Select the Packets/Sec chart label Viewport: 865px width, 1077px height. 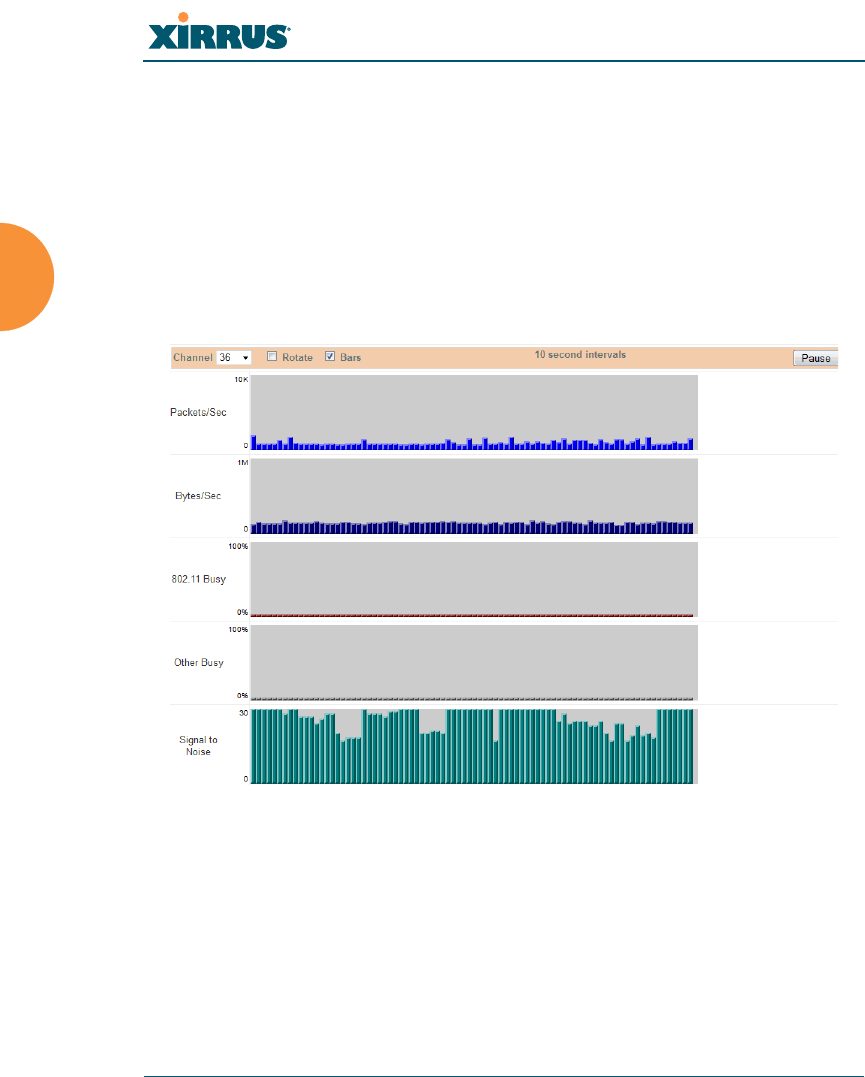[199, 412]
